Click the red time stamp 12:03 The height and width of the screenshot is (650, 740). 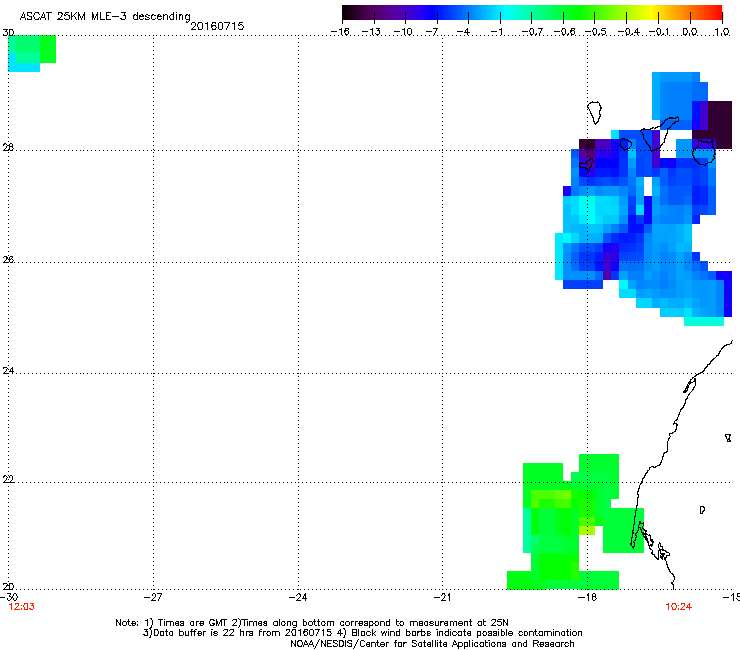point(22,607)
